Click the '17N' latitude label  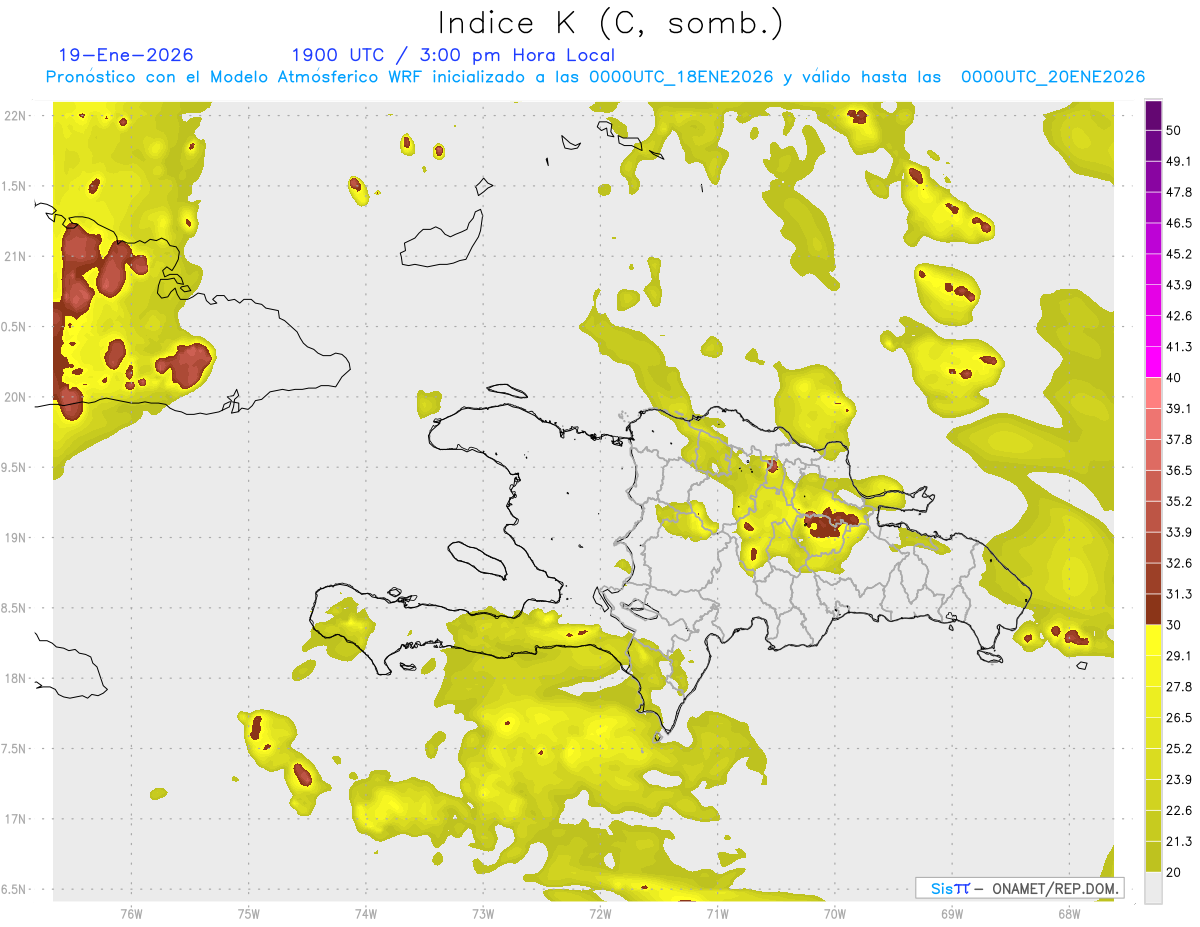14,819
